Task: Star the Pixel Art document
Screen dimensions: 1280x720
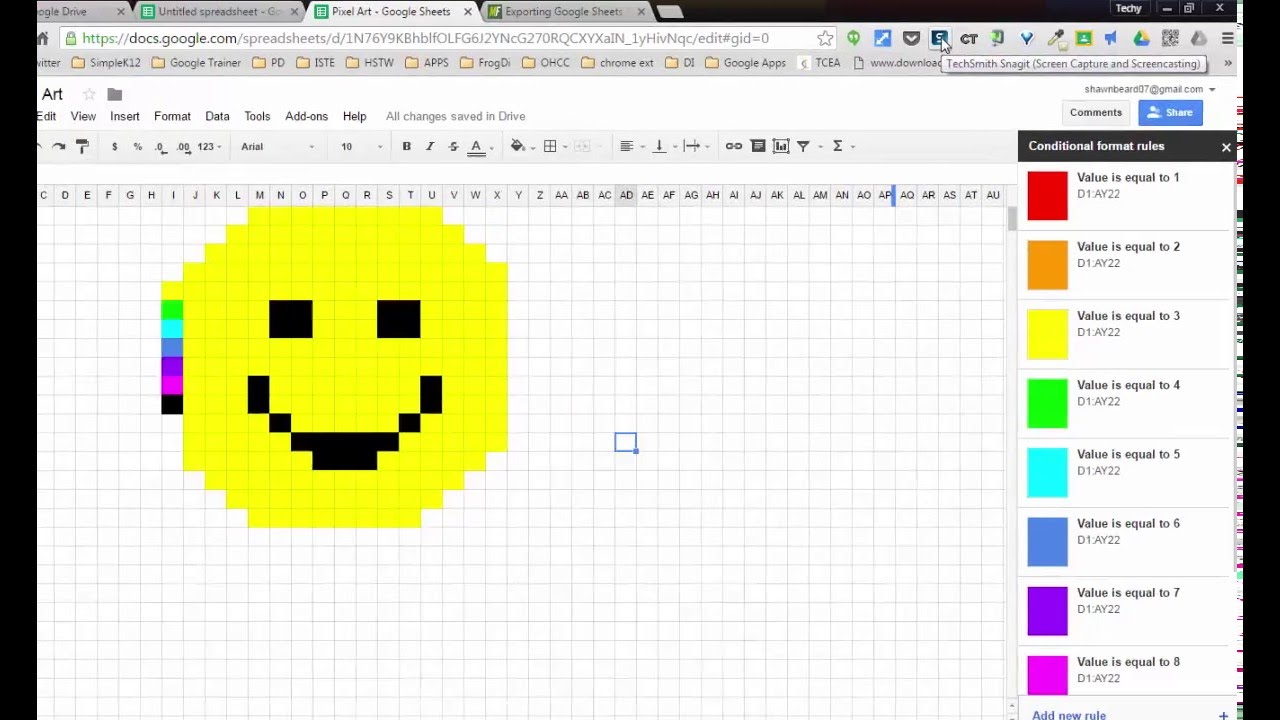Action: [x=89, y=94]
